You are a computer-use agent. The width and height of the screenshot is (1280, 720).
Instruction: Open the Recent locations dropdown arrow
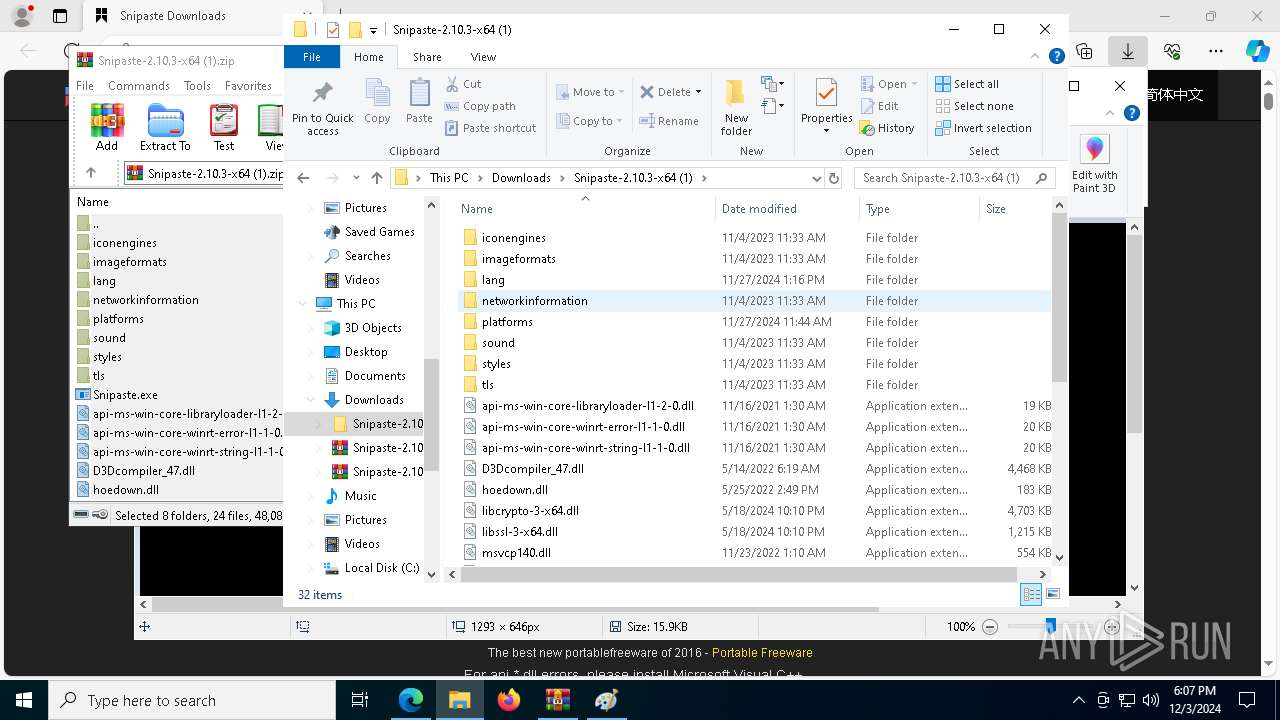tap(355, 178)
